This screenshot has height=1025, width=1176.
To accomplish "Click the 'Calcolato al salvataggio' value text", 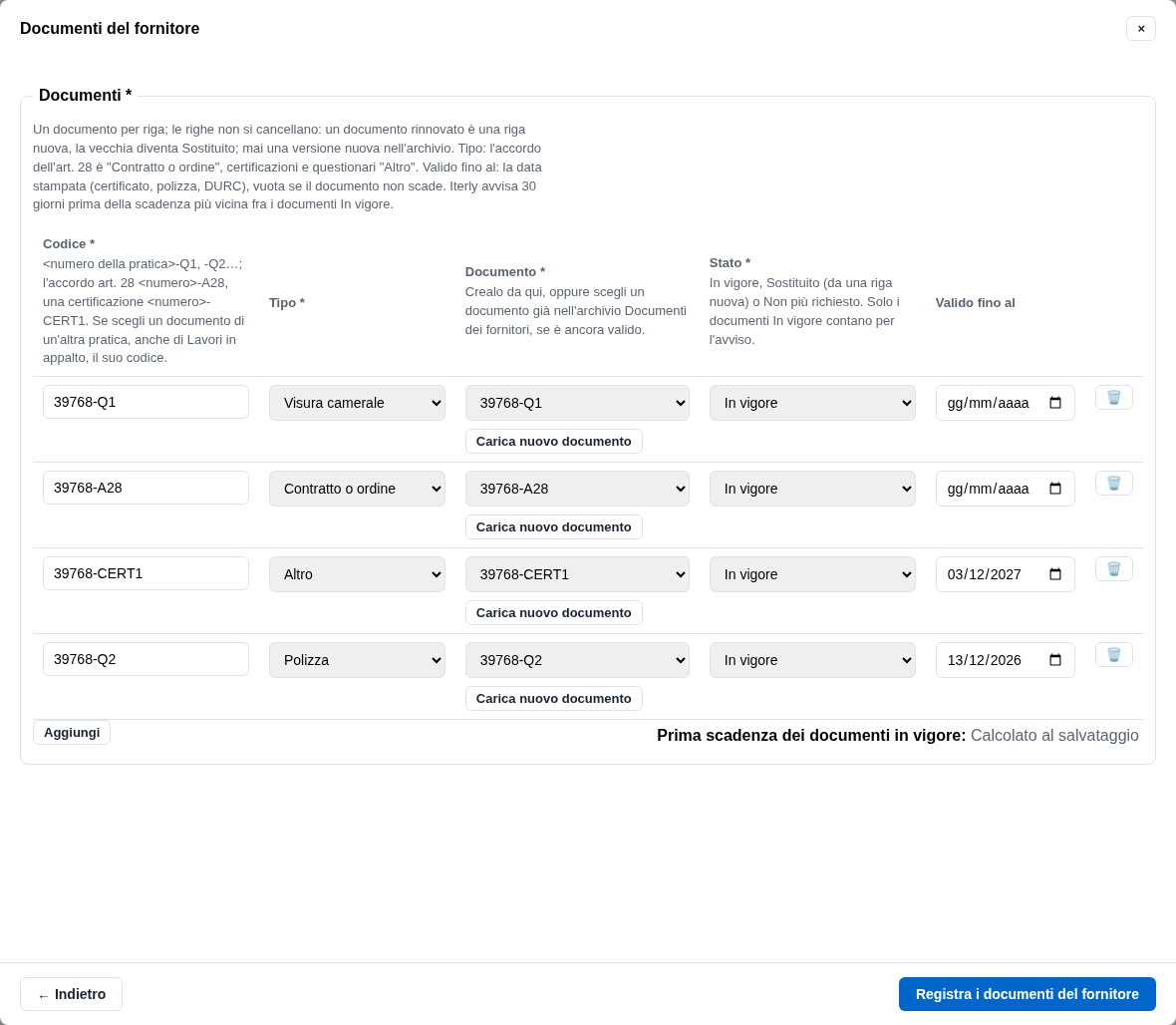I will tap(1054, 736).
